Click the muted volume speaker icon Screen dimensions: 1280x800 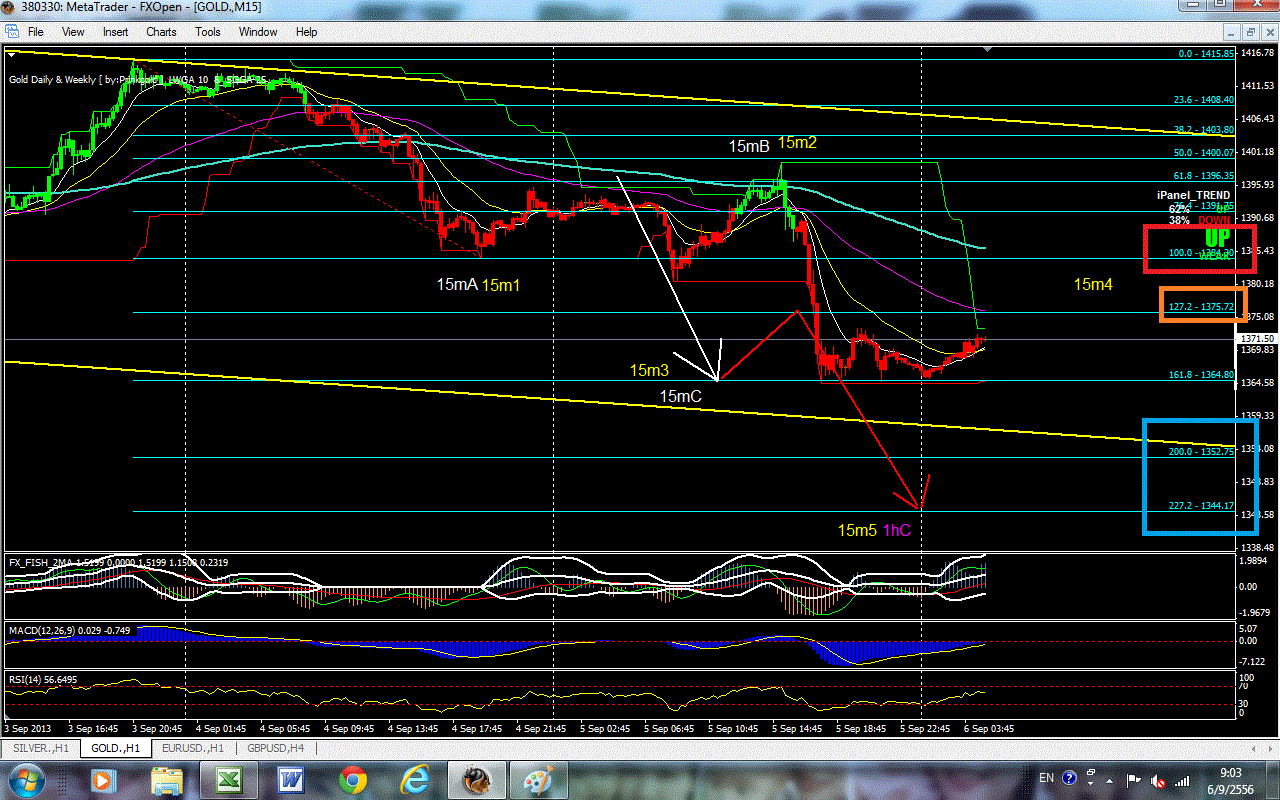pos(1158,779)
